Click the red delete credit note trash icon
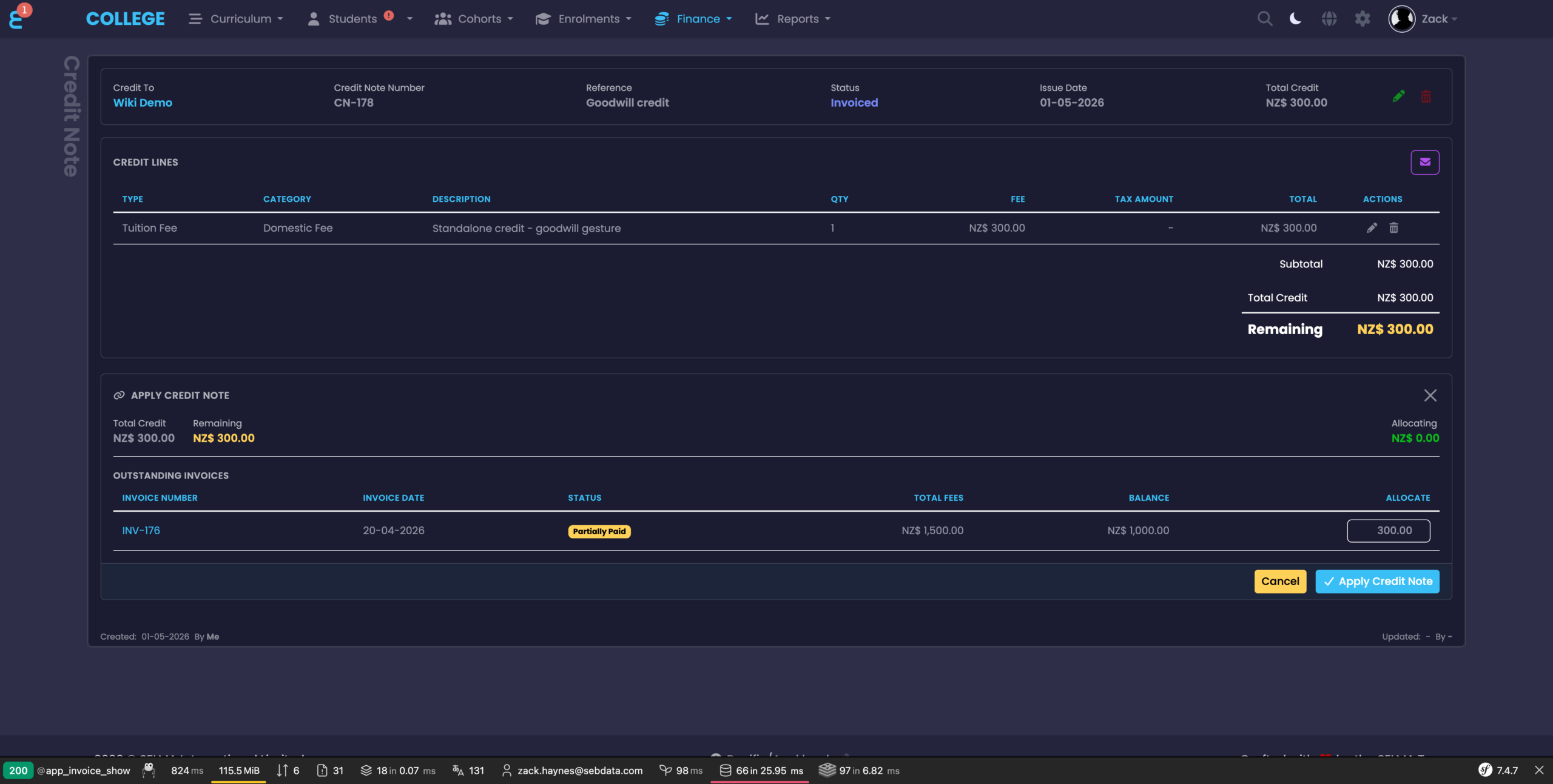Image resolution: width=1553 pixels, height=784 pixels. tap(1426, 96)
